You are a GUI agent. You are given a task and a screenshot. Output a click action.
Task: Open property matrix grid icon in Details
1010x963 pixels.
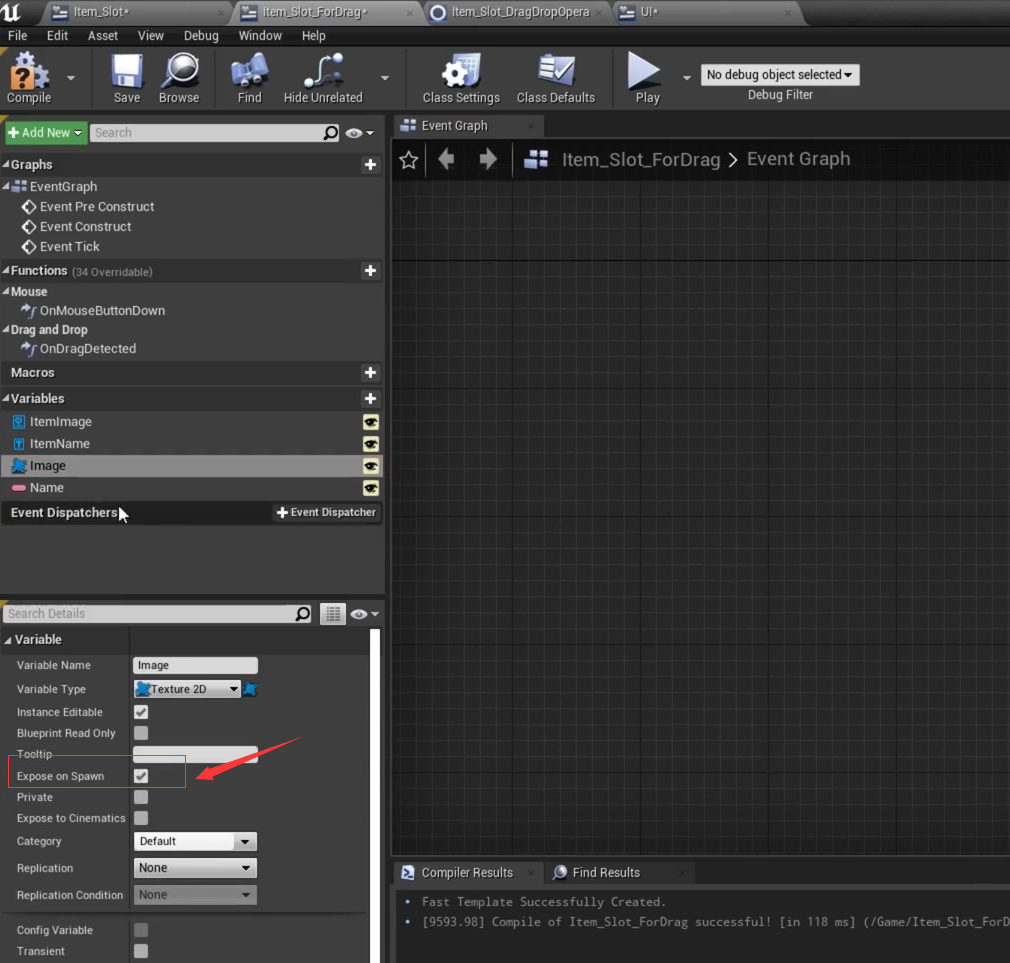[x=332, y=614]
